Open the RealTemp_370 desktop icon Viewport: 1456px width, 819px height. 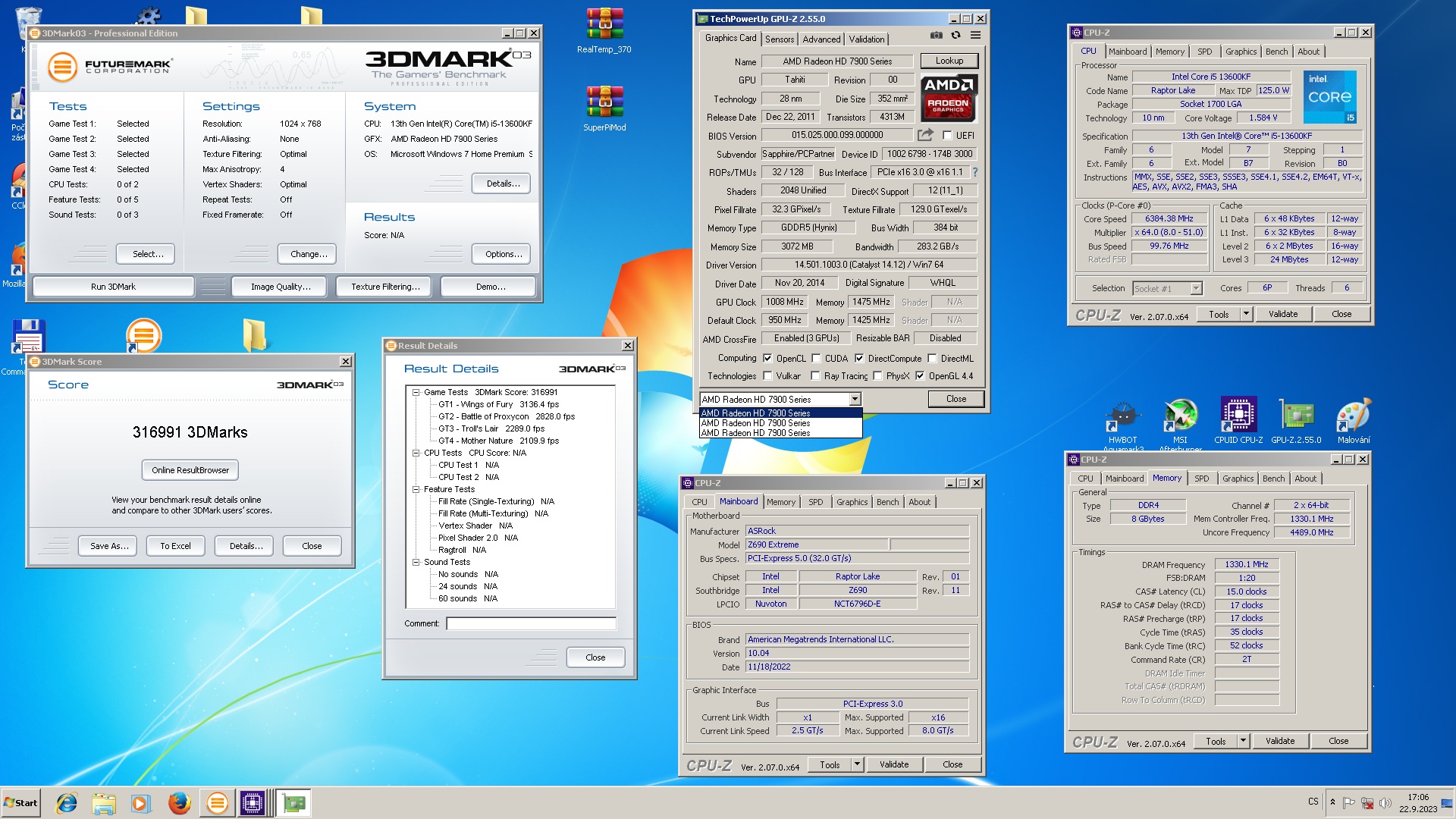[x=604, y=31]
